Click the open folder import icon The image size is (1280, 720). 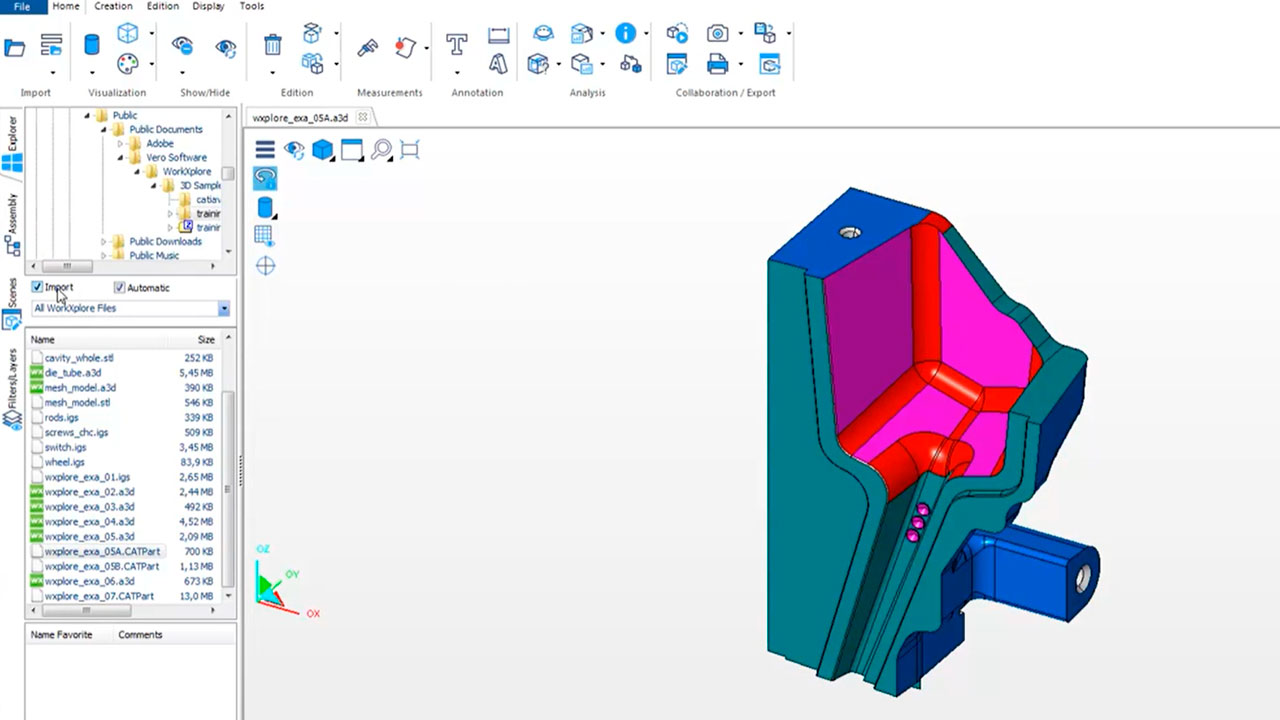pos(15,47)
